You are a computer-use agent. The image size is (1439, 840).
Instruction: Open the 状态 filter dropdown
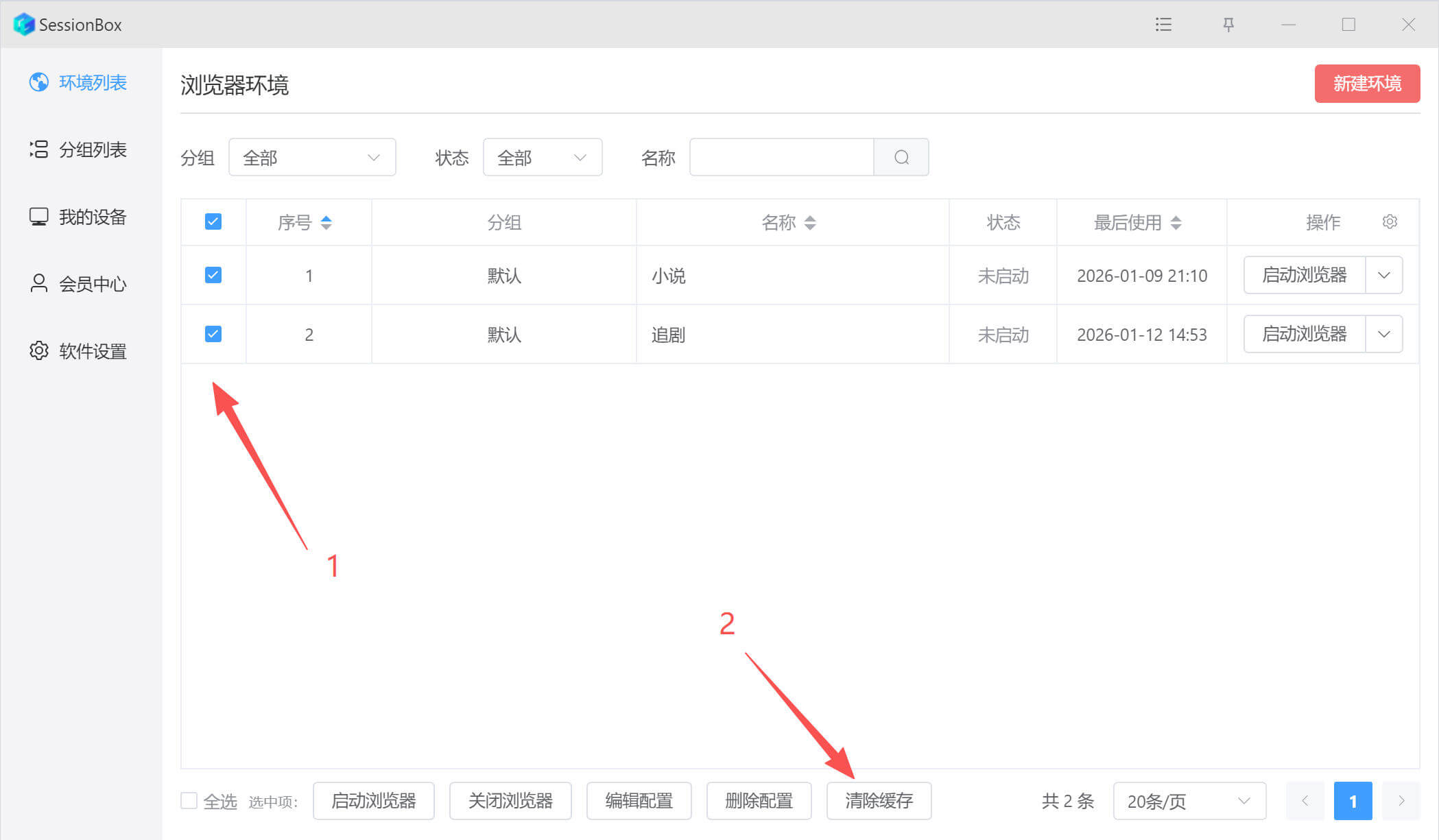click(542, 158)
